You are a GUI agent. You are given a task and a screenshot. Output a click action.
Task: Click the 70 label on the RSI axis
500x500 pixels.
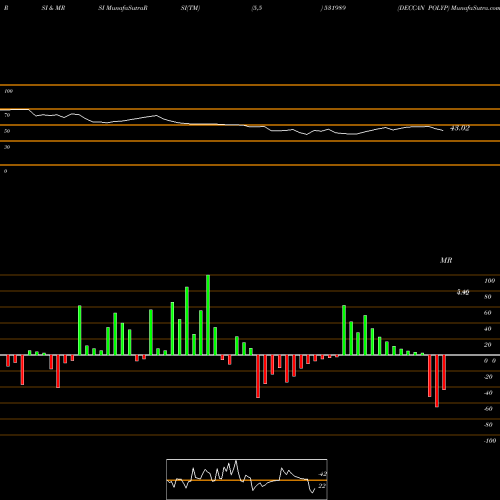(x=7, y=115)
